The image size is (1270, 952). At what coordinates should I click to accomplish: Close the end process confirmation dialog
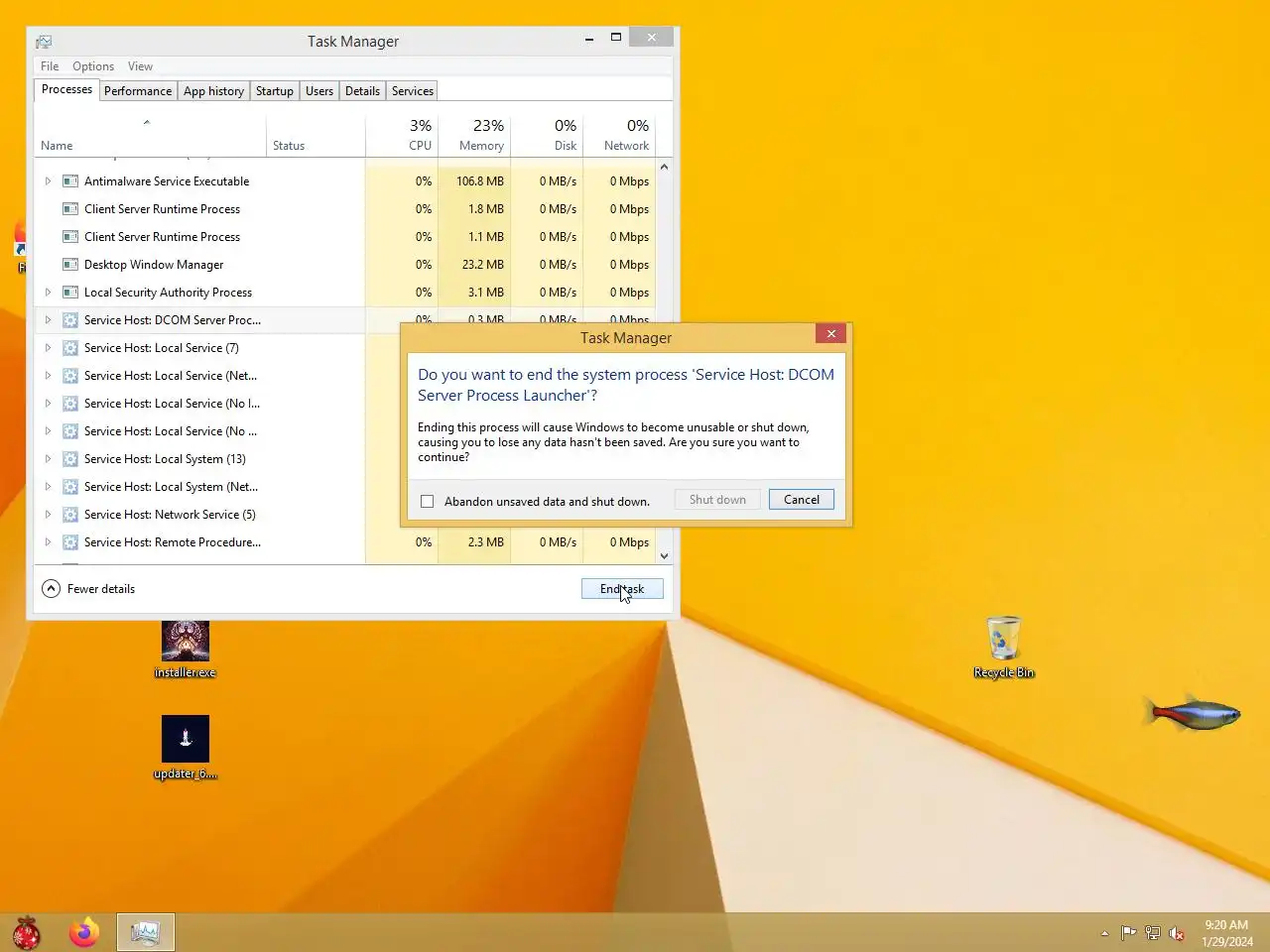point(830,333)
